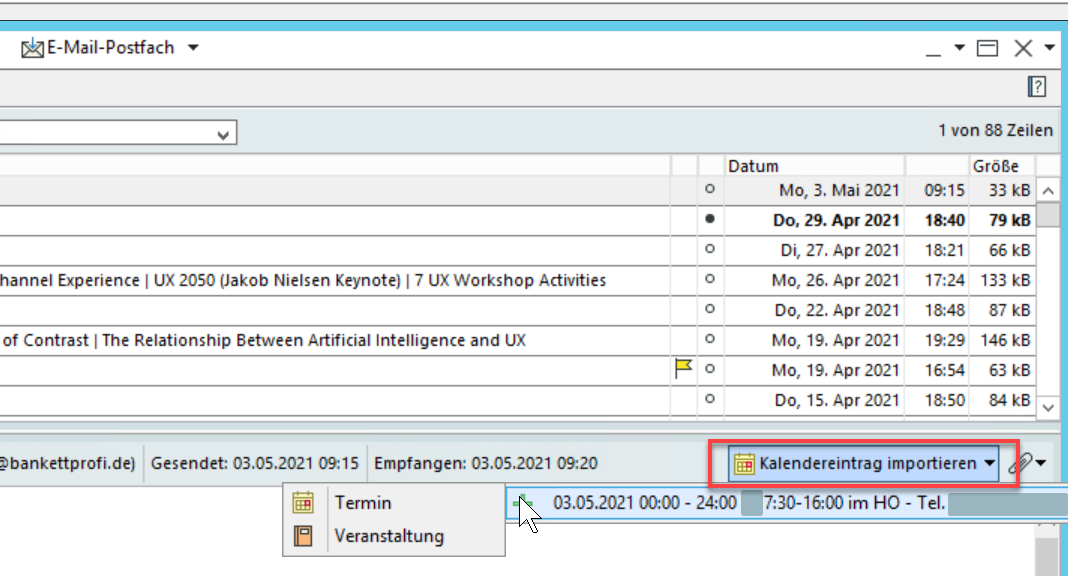The height and width of the screenshot is (576, 1068).
Task: Click the calendar icon in Kalendereintrag importieren
Action: (x=744, y=463)
